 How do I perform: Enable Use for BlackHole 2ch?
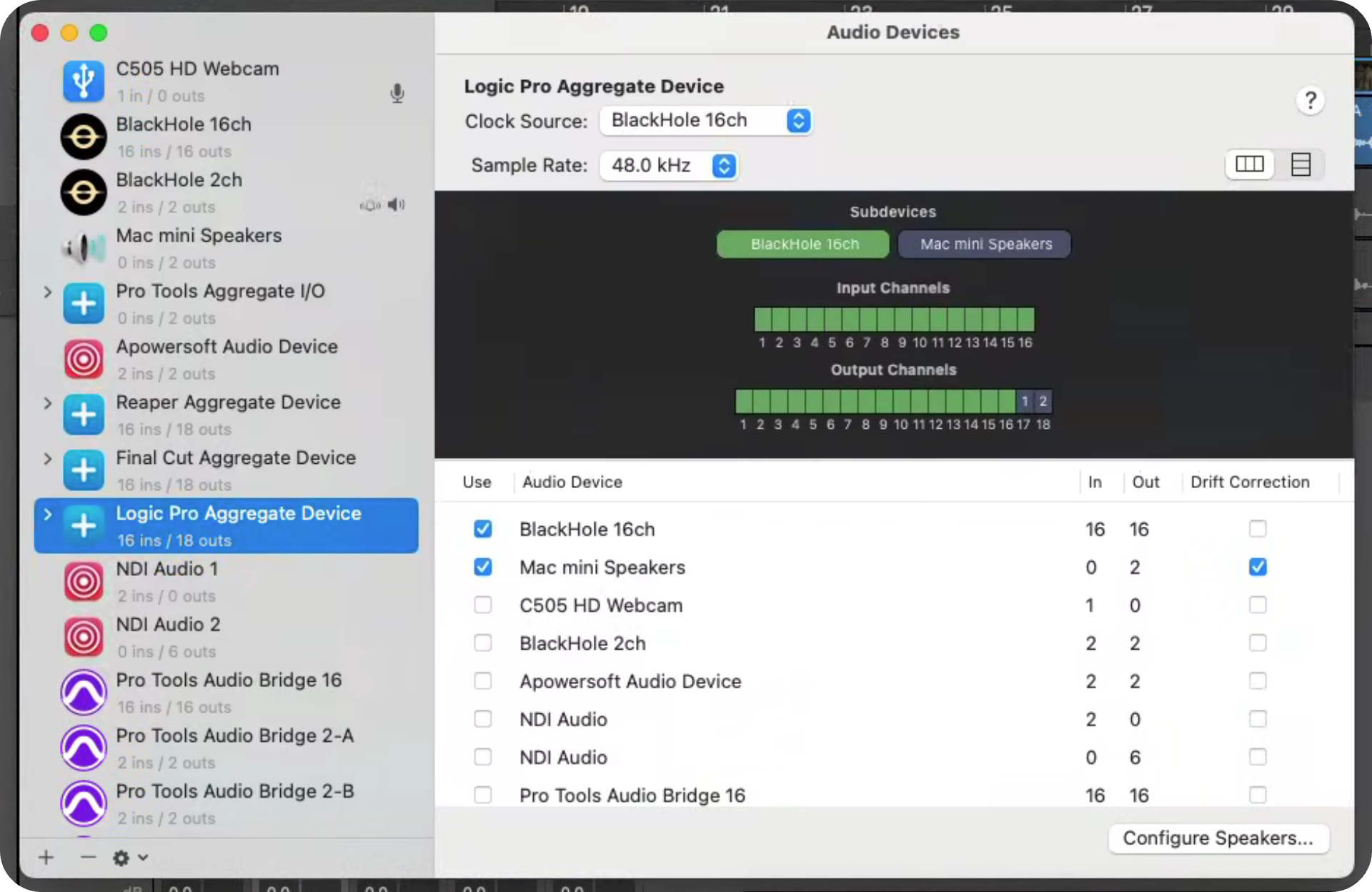(483, 643)
